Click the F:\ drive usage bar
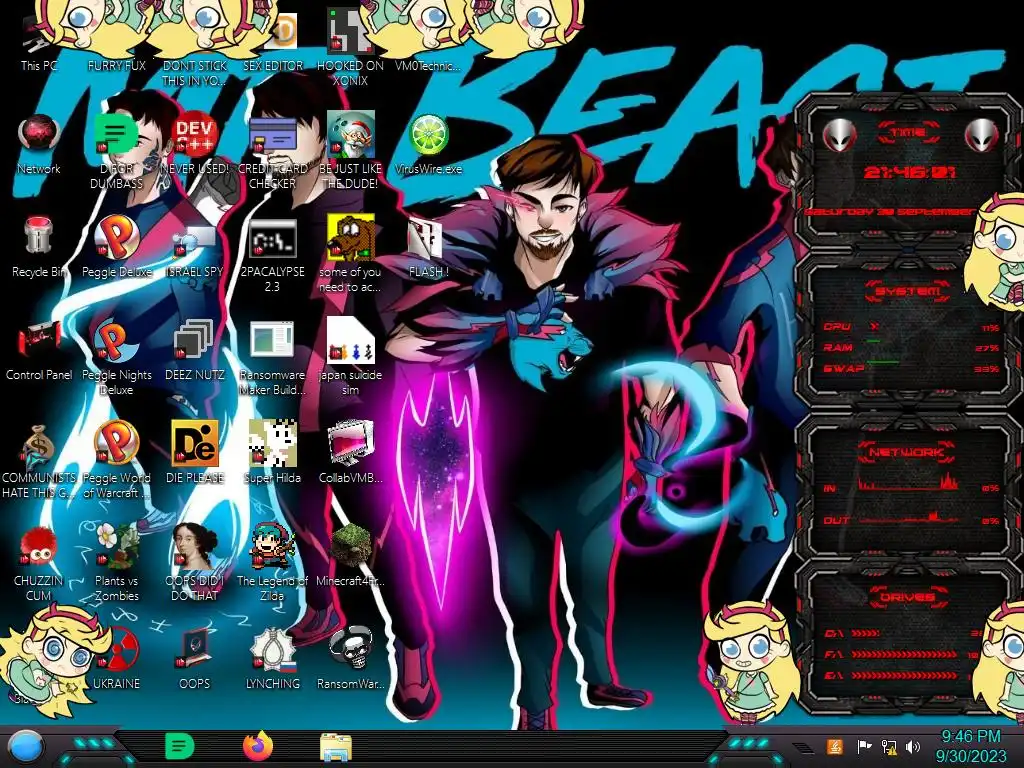1024x768 pixels. click(905, 654)
